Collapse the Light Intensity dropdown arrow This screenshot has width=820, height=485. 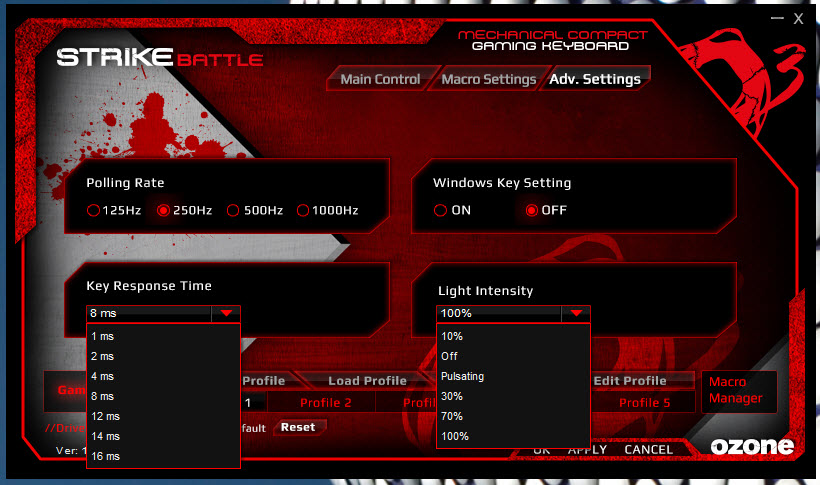[576, 313]
